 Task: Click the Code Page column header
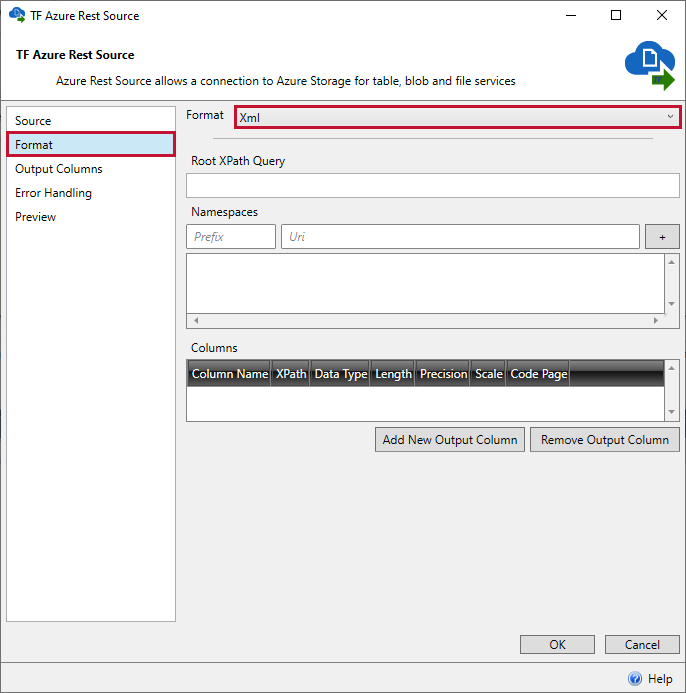(x=538, y=374)
